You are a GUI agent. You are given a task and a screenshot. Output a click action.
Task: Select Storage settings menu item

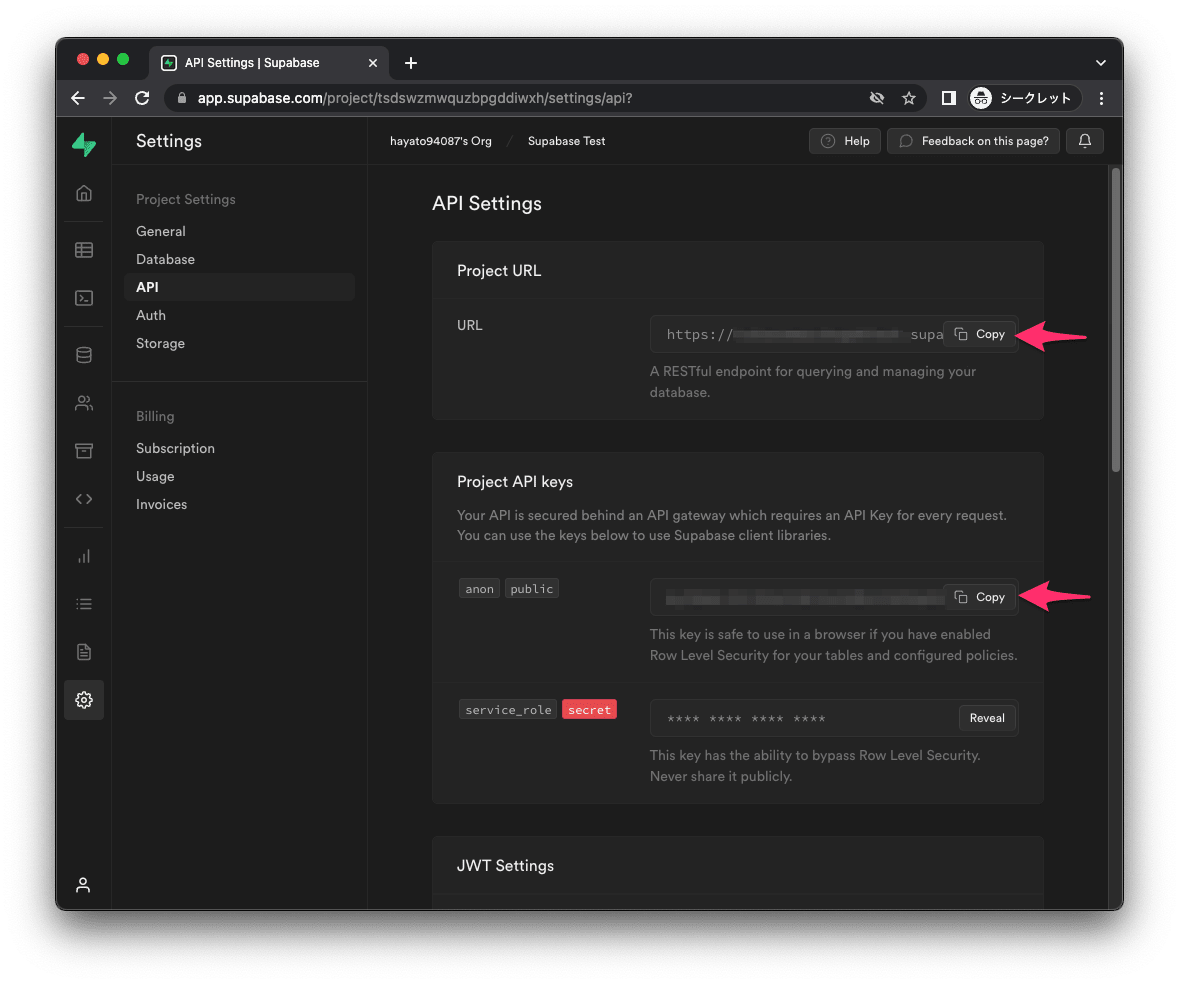(x=160, y=344)
